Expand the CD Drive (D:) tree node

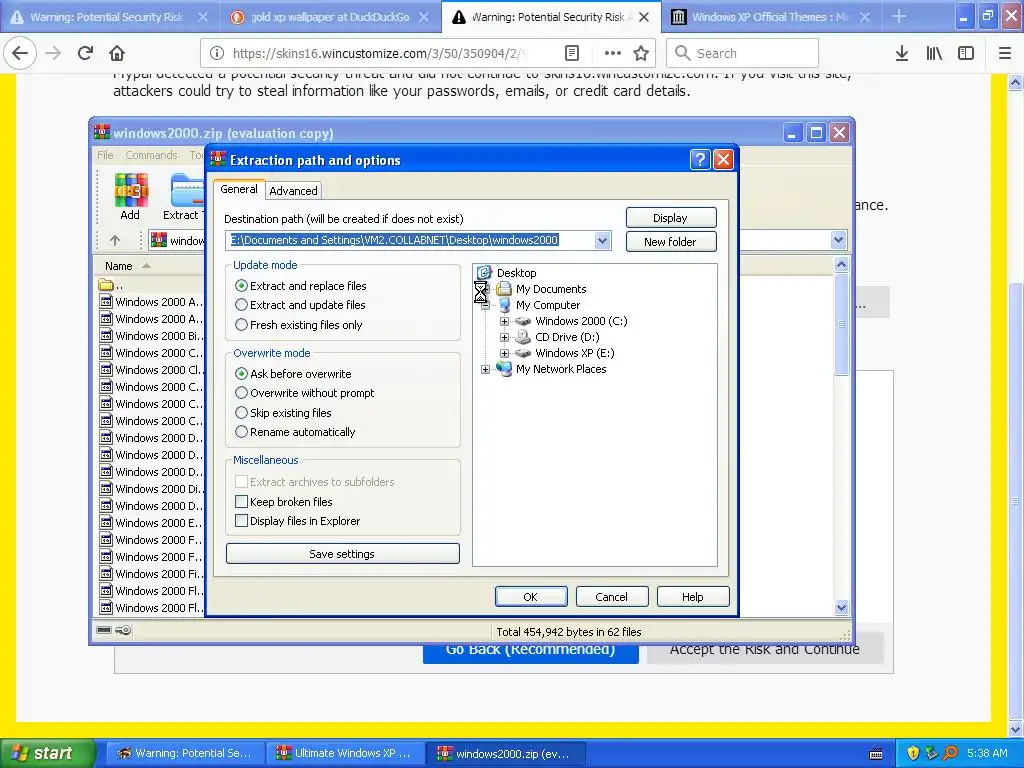(x=504, y=338)
